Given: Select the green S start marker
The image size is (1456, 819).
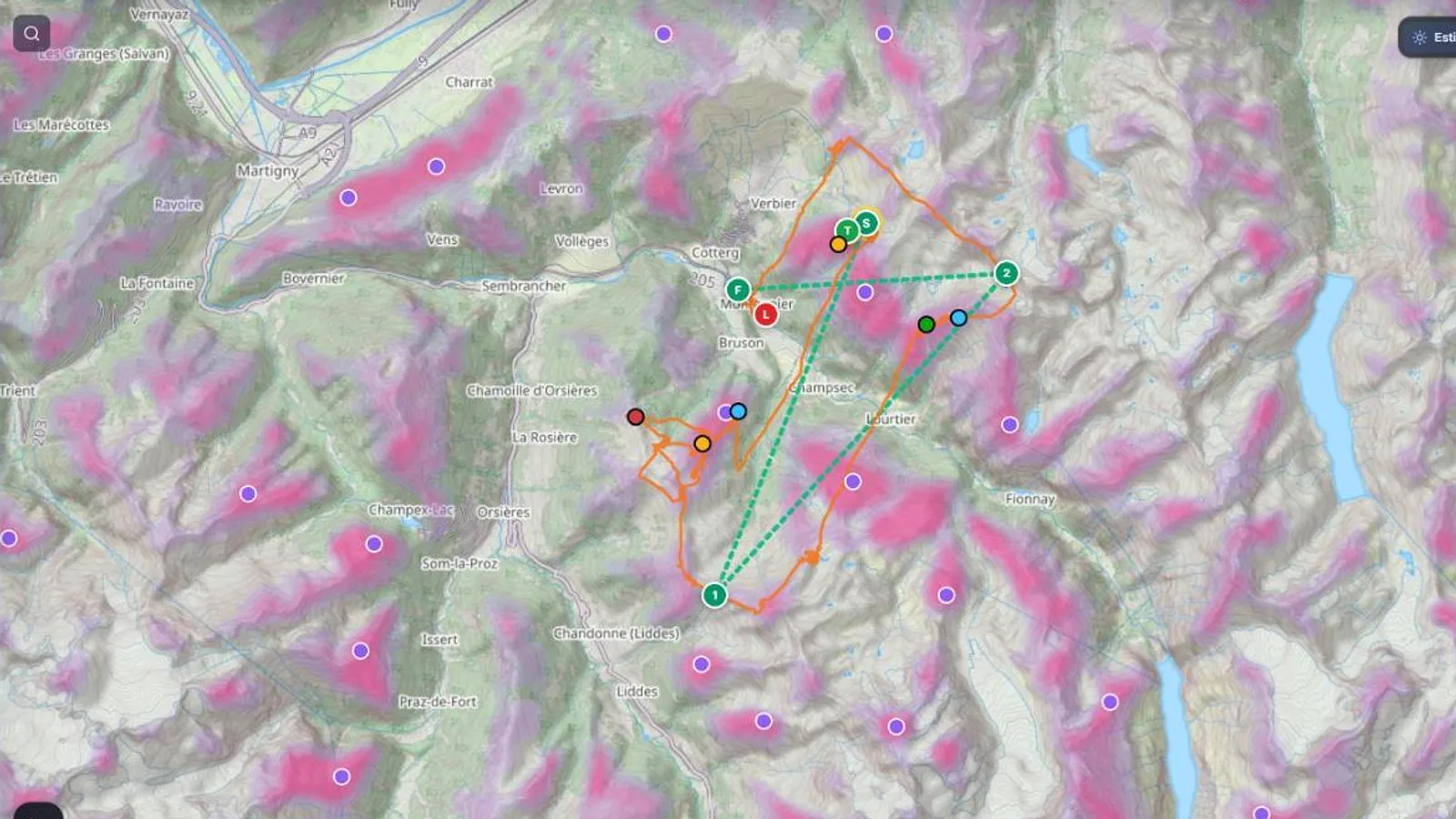Looking at the screenshot, I should coord(866,223).
